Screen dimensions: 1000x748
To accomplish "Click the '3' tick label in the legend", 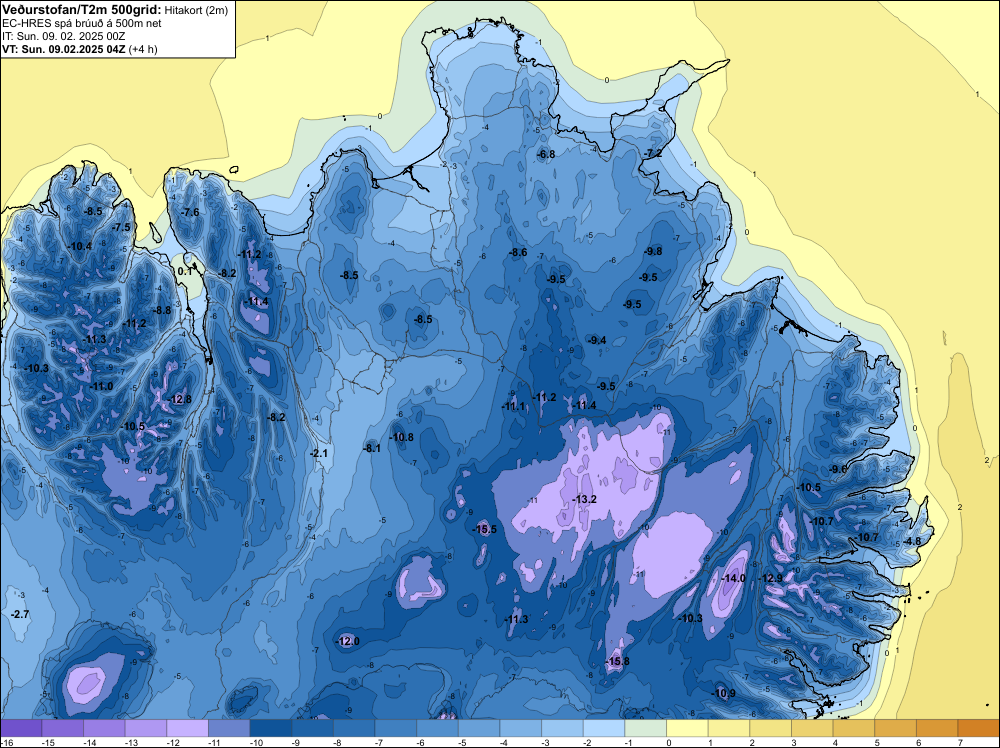I will 794,743.
